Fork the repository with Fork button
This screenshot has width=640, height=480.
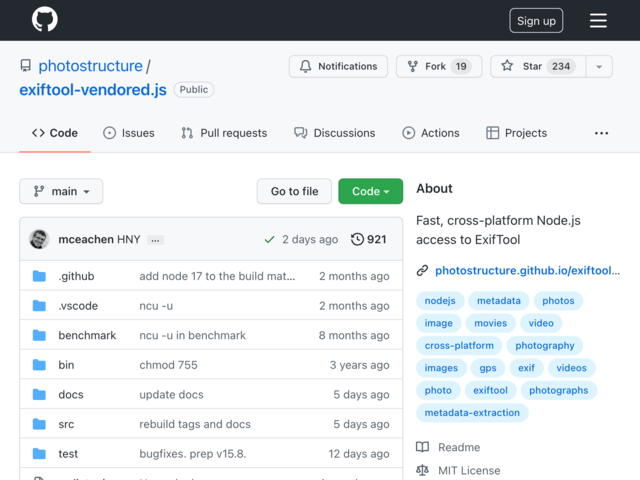pos(439,66)
